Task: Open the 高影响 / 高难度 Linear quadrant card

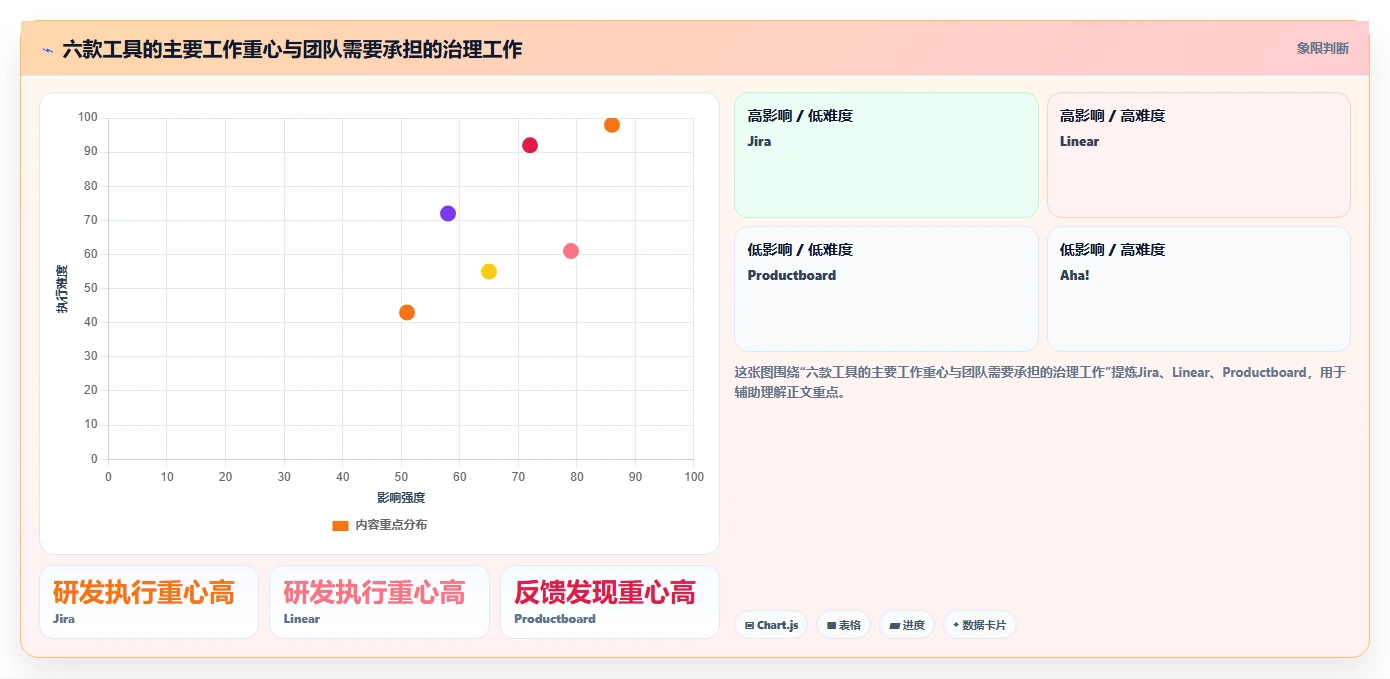Action: click(x=1198, y=155)
